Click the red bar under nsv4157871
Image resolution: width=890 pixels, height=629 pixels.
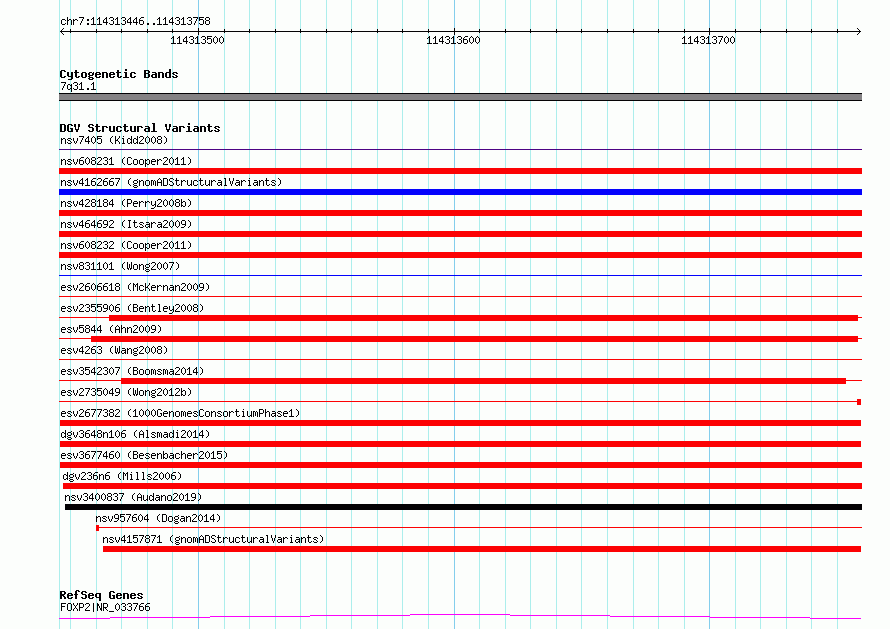(x=482, y=549)
